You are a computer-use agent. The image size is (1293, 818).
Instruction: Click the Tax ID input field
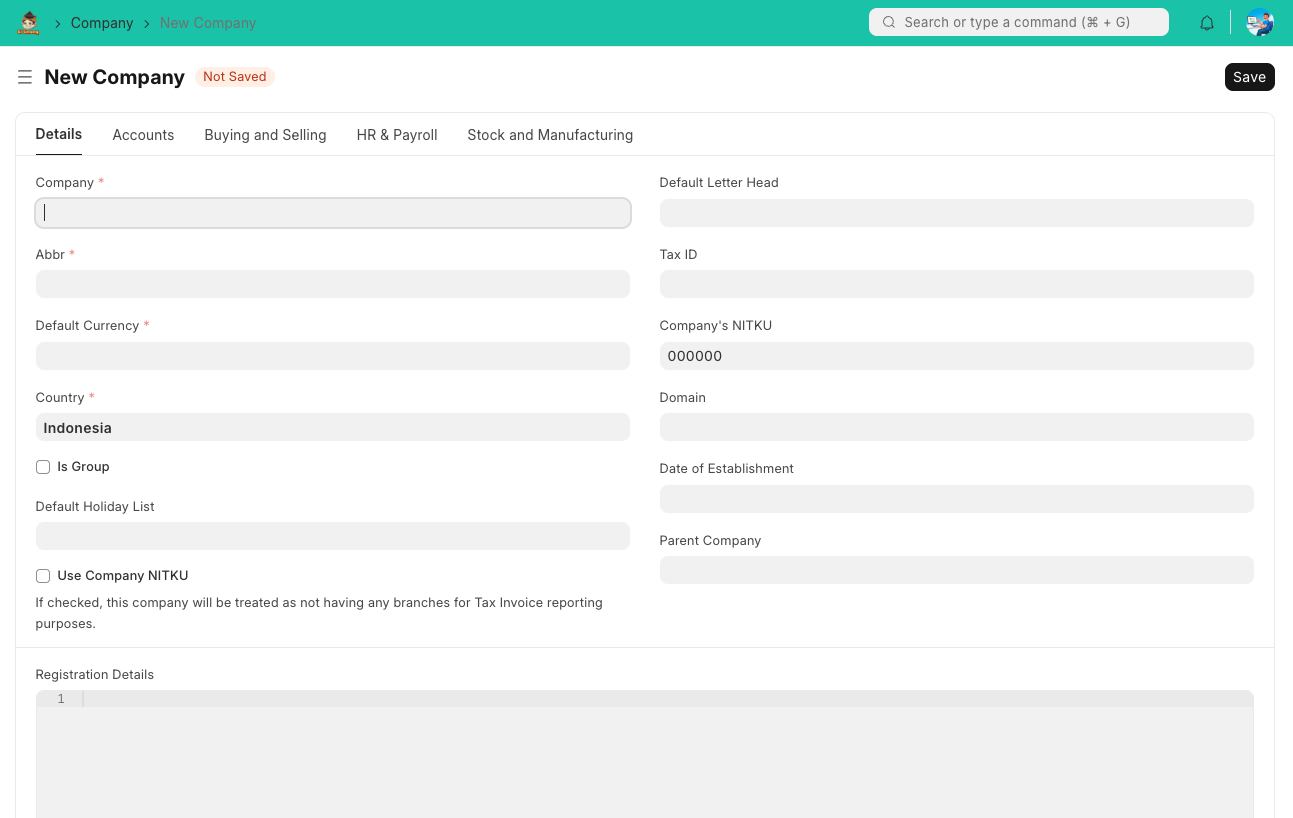coord(956,284)
